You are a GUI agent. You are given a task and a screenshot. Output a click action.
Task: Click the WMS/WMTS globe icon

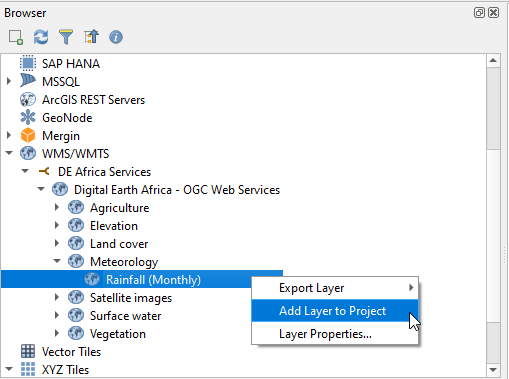[x=28, y=153]
